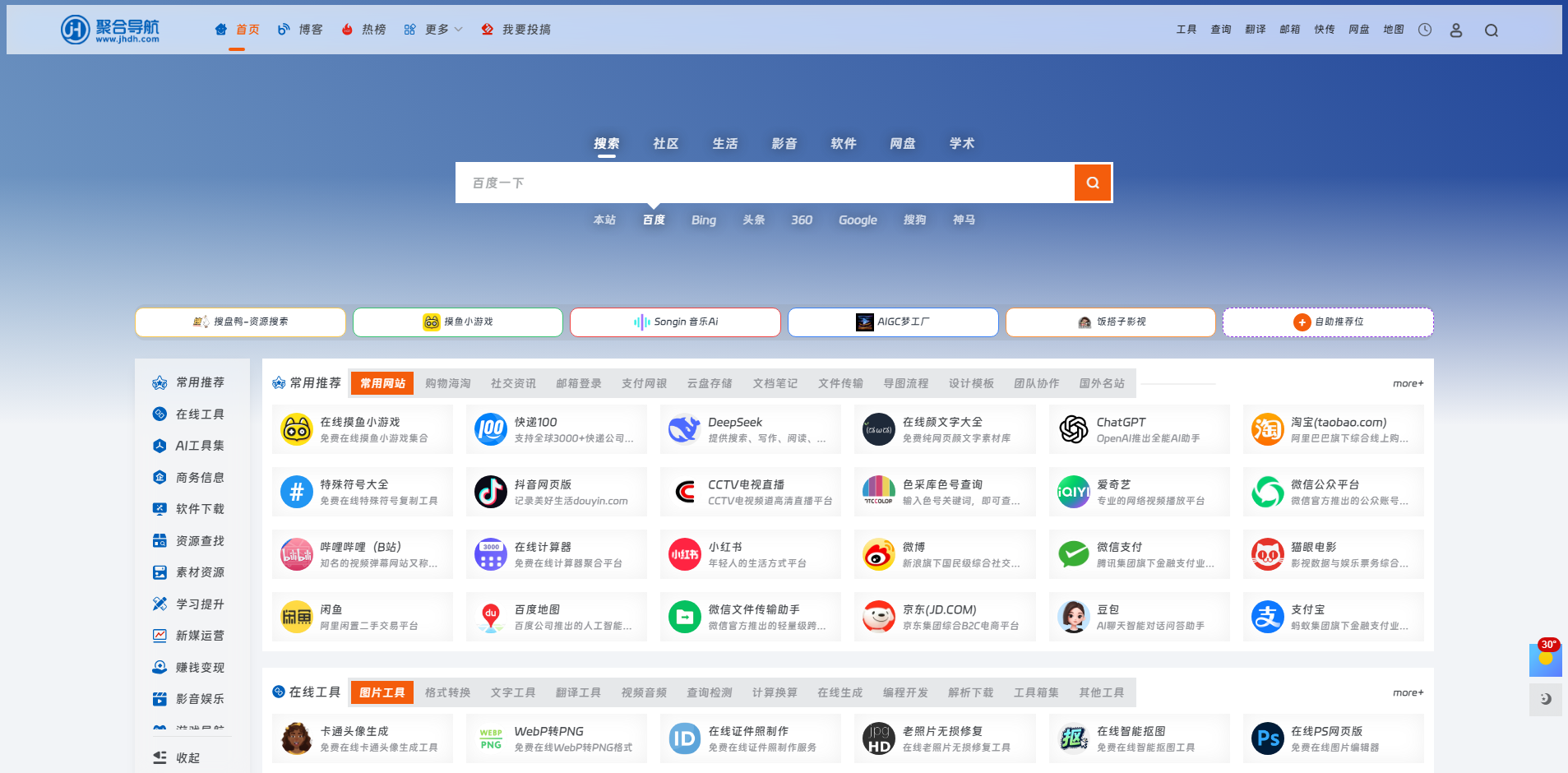Viewport: 1568px width, 773px height.
Task: Switch search category to 学术
Action: coord(961,143)
